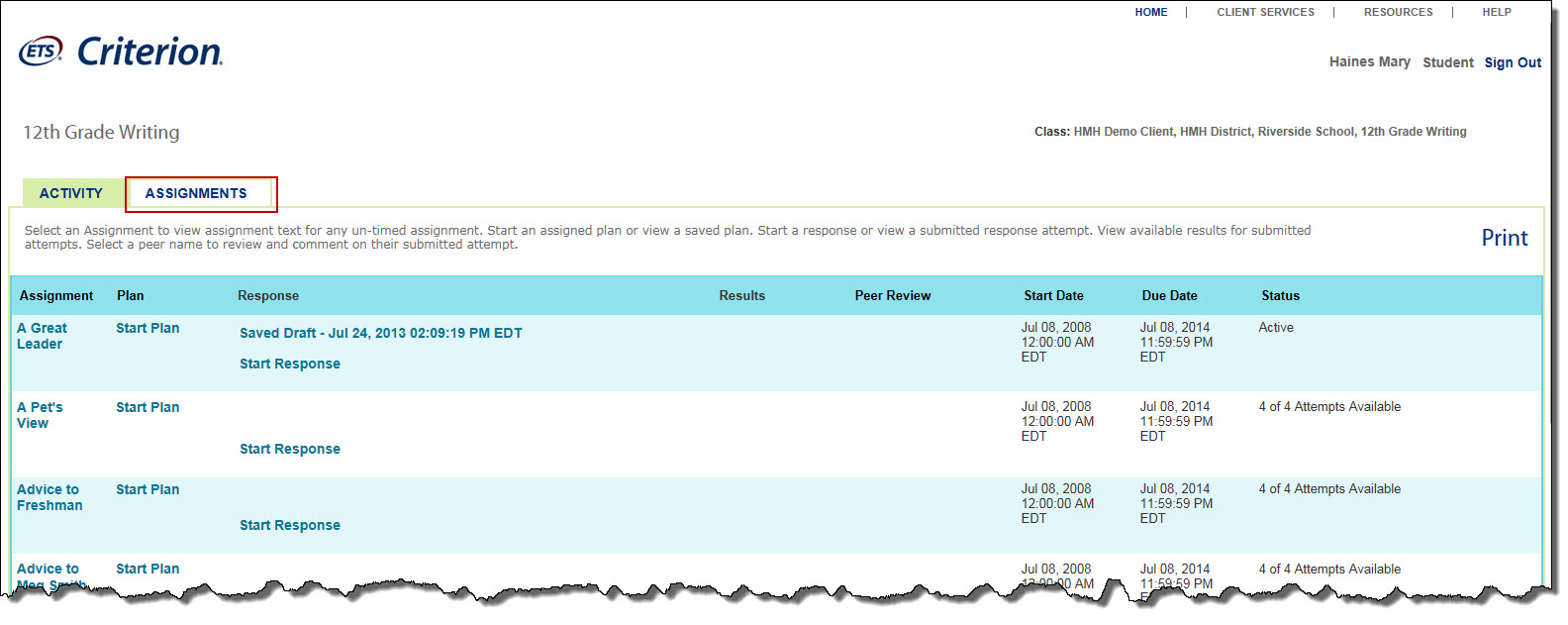Start Plan for A Great Leader
Image resolution: width=1568 pixels, height=625 pixels.
tap(147, 328)
